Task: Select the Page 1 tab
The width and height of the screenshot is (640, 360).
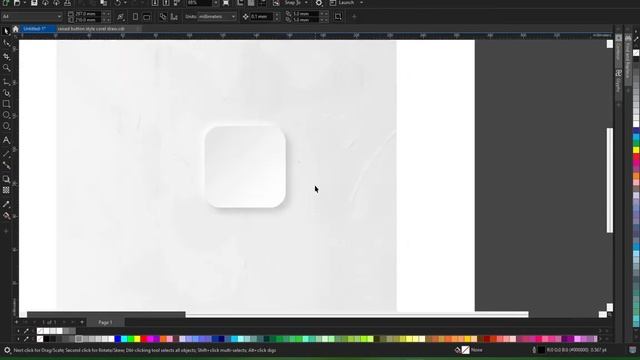Action: pyautogui.click(x=105, y=322)
